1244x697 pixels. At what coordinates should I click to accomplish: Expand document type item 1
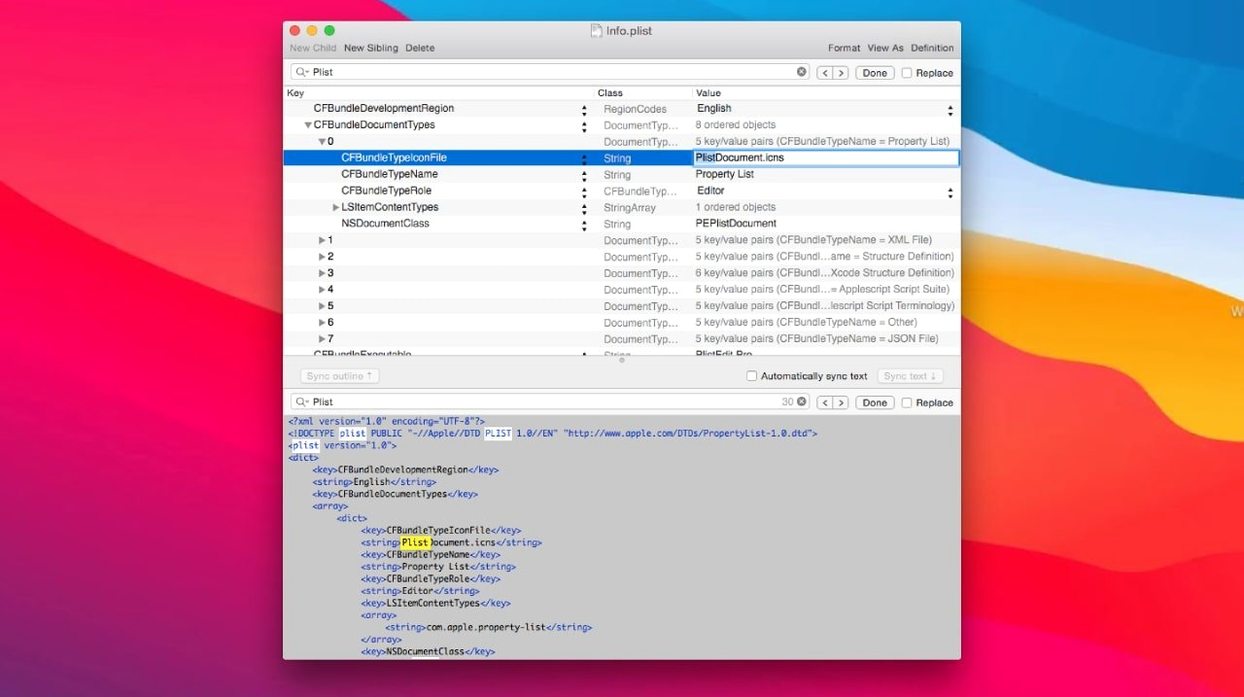(x=322, y=240)
